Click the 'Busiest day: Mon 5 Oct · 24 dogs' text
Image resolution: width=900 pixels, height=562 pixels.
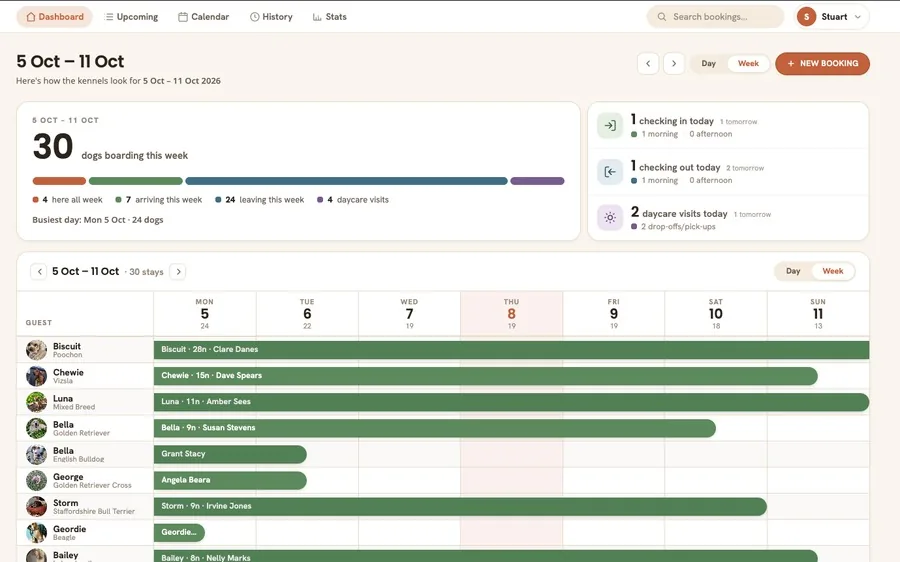98,220
